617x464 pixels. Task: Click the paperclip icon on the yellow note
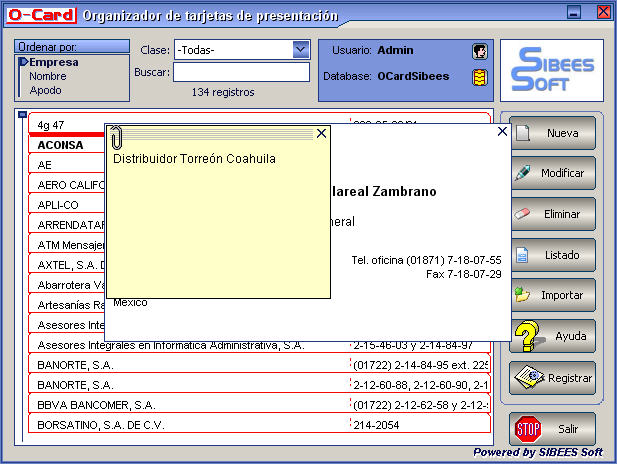[x=116, y=137]
